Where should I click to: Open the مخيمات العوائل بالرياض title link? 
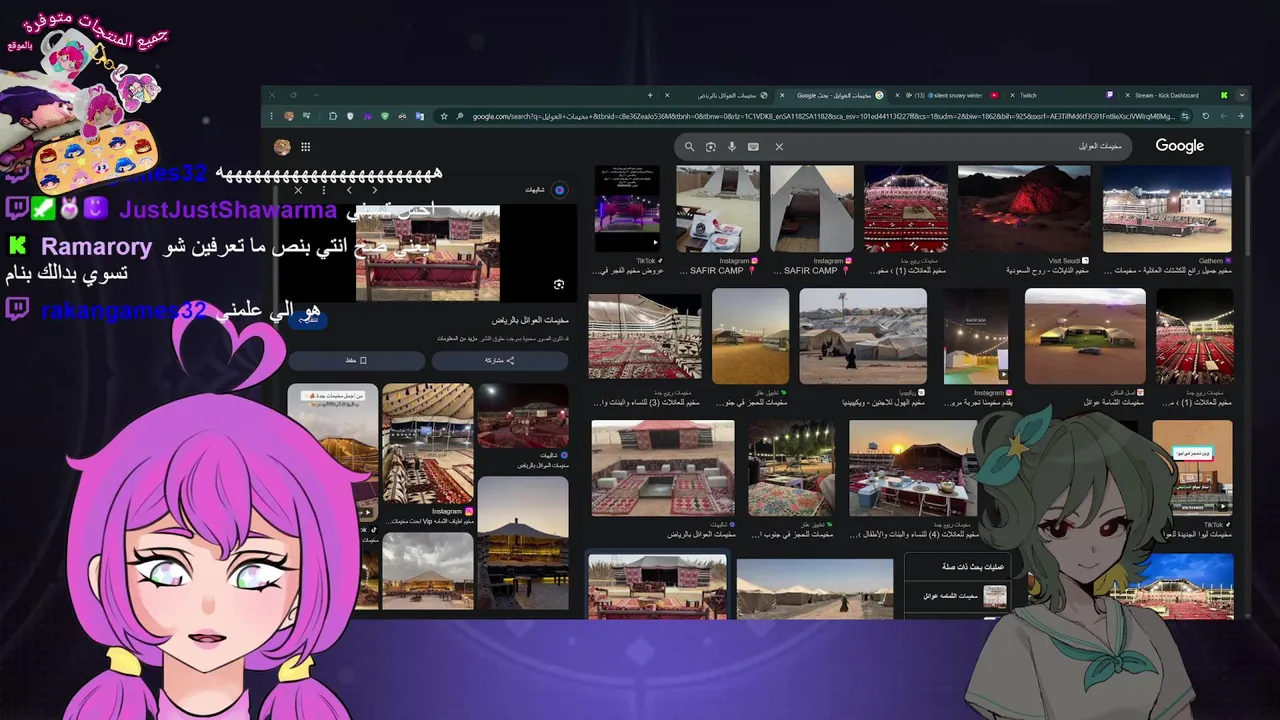tap(530, 321)
